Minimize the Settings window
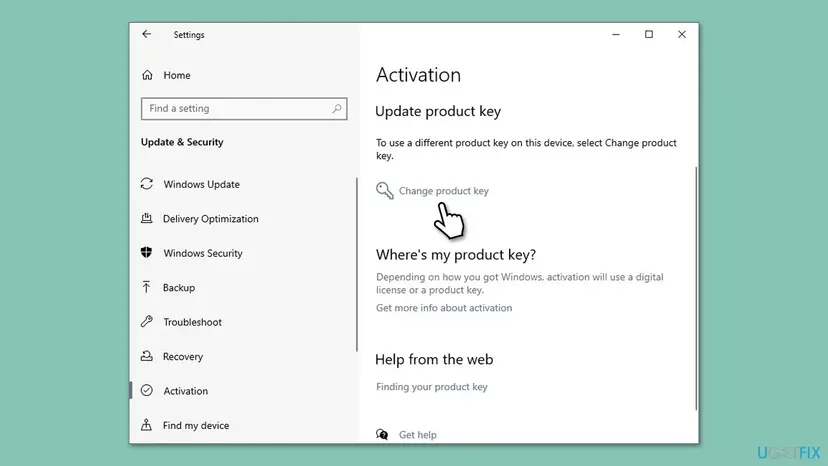 coord(616,34)
